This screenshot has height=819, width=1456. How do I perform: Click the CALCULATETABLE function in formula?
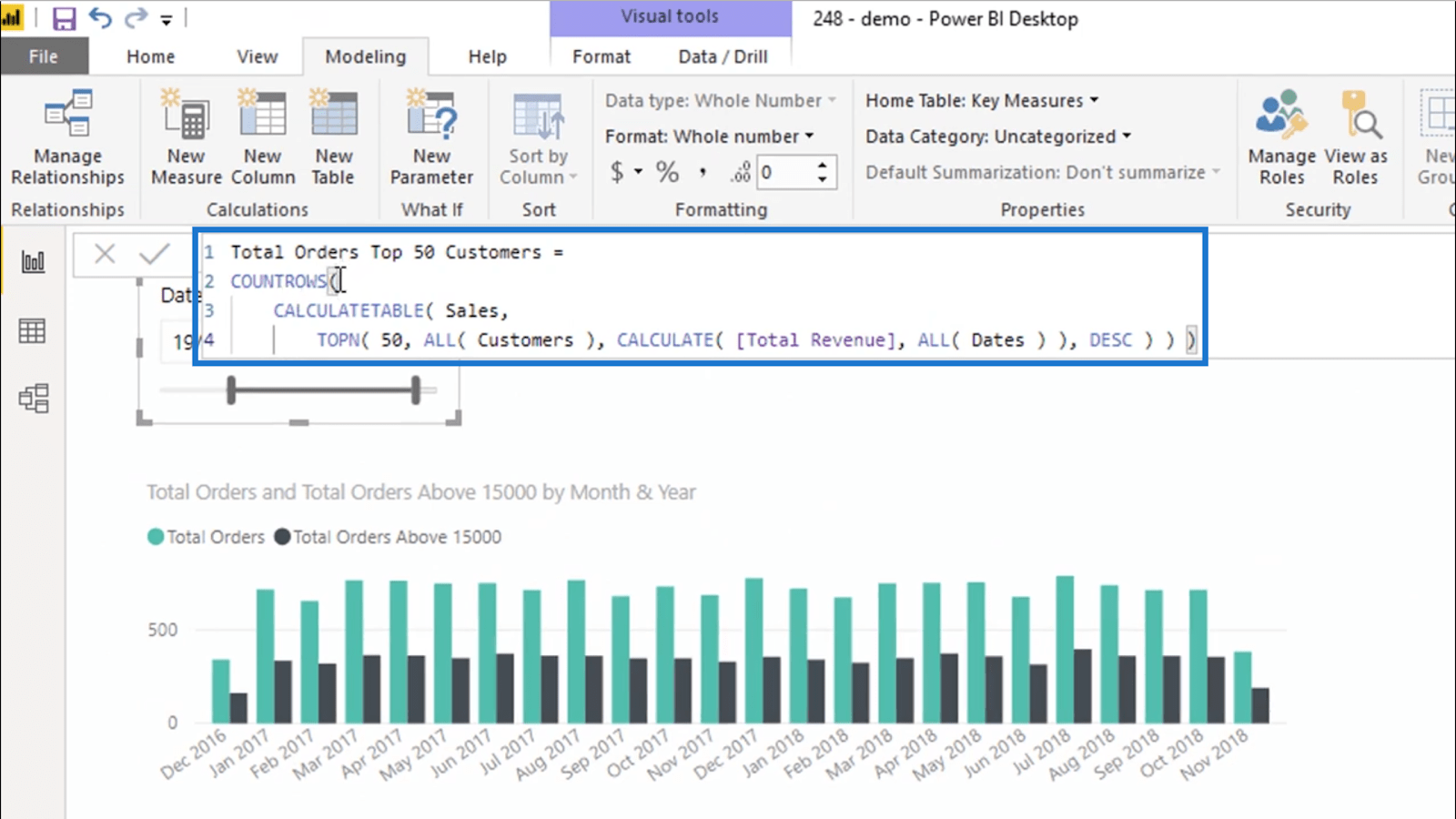(349, 310)
